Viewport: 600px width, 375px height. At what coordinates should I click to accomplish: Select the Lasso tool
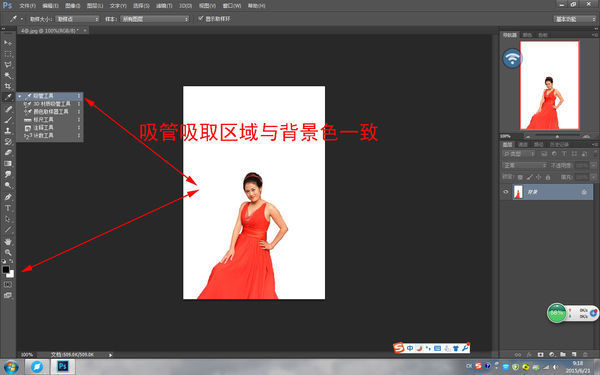pyautogui.click(x=8, y=64)
